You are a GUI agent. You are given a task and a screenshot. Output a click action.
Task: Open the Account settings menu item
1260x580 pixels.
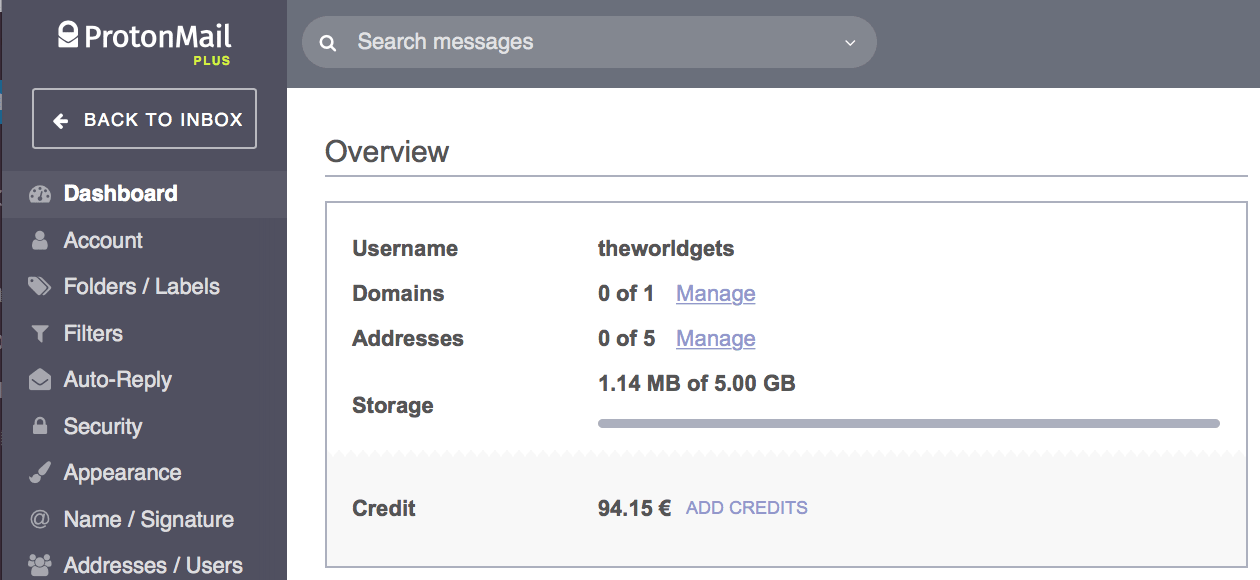[103, 241]
